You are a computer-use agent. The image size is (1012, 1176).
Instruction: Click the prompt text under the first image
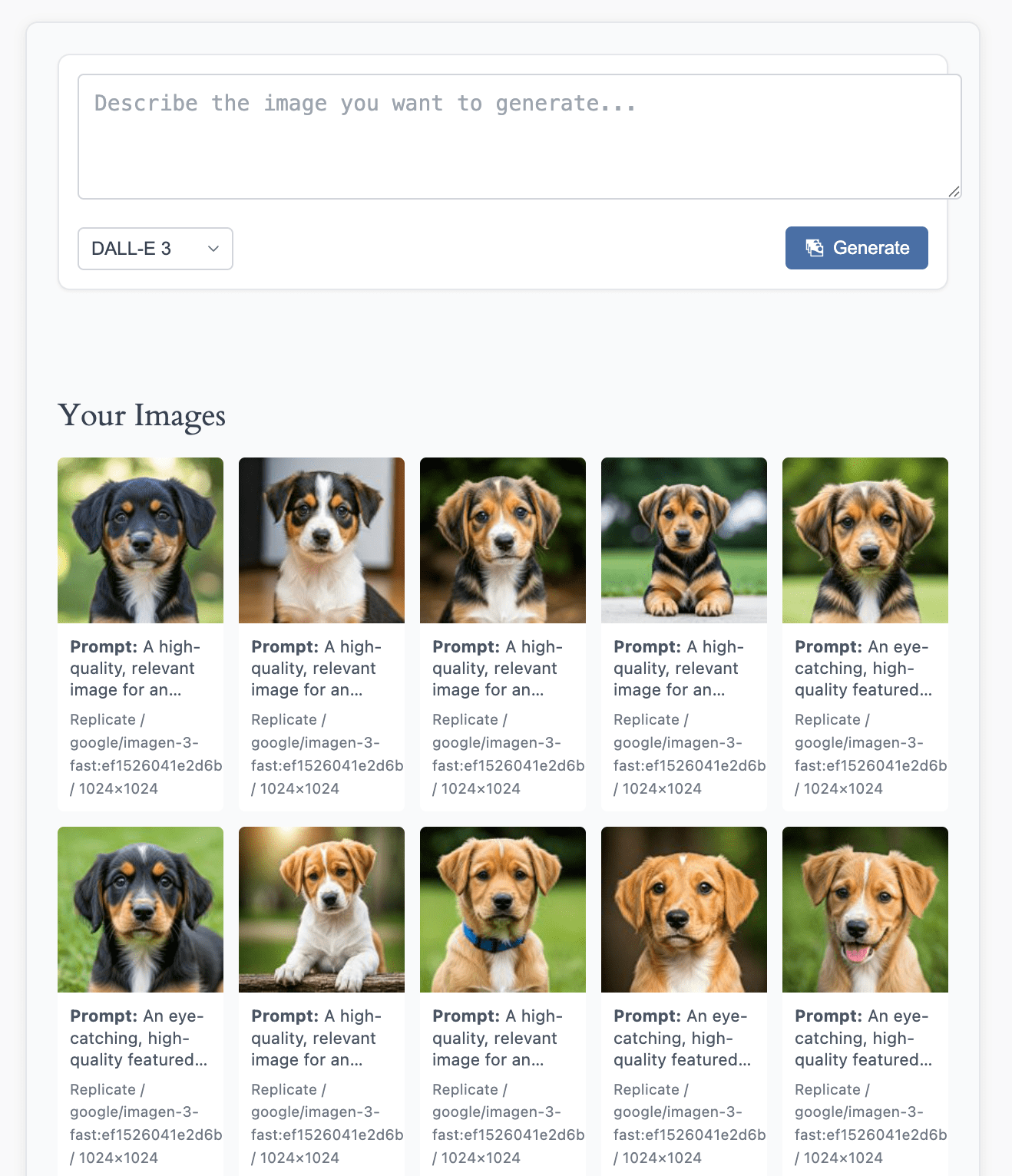(x=135, y=669)
